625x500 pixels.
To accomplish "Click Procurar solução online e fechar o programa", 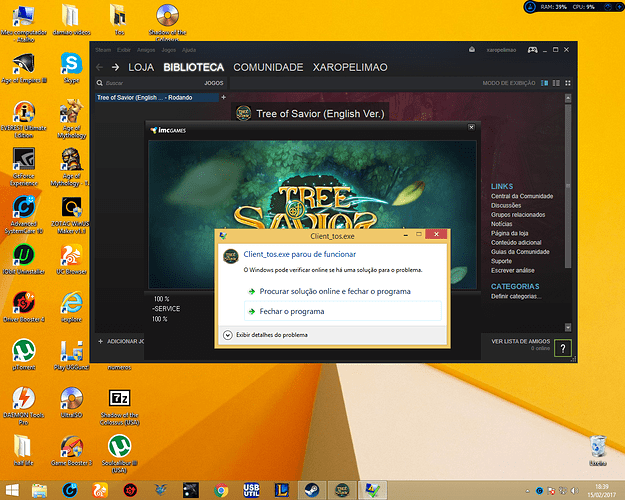I will click(x=336, y=291).
